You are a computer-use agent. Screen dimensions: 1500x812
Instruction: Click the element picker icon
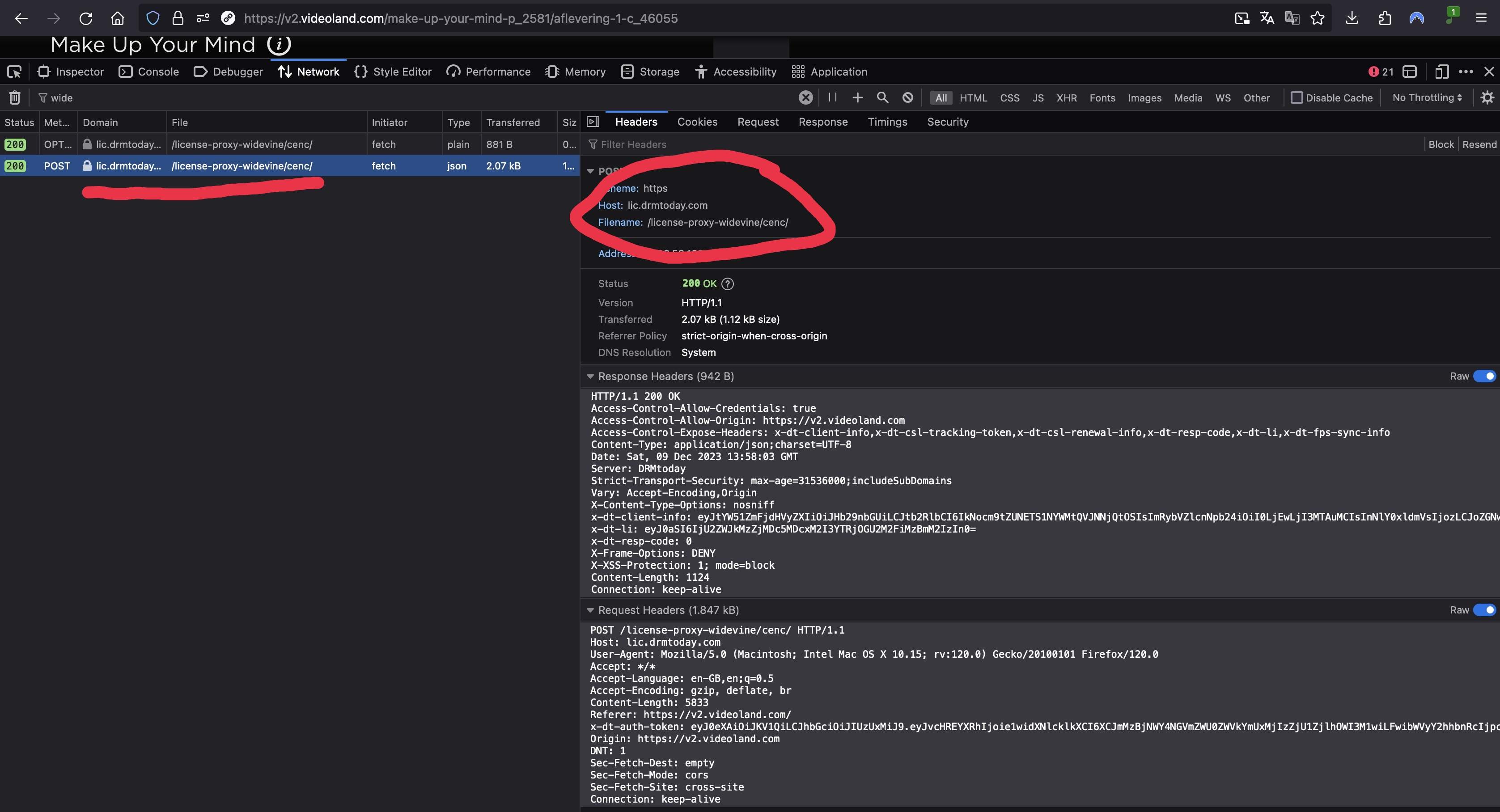[x=14, y=72]
